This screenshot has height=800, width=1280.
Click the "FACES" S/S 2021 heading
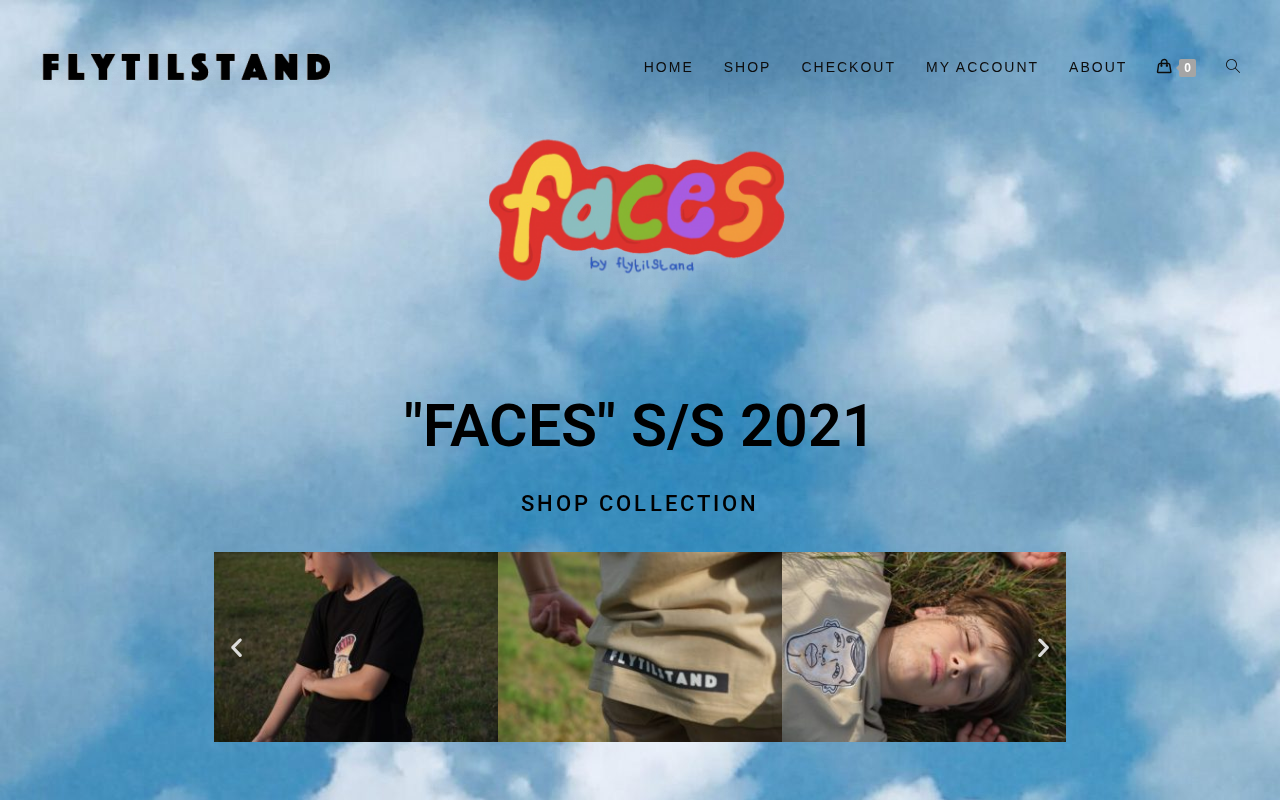coord(640,426)
